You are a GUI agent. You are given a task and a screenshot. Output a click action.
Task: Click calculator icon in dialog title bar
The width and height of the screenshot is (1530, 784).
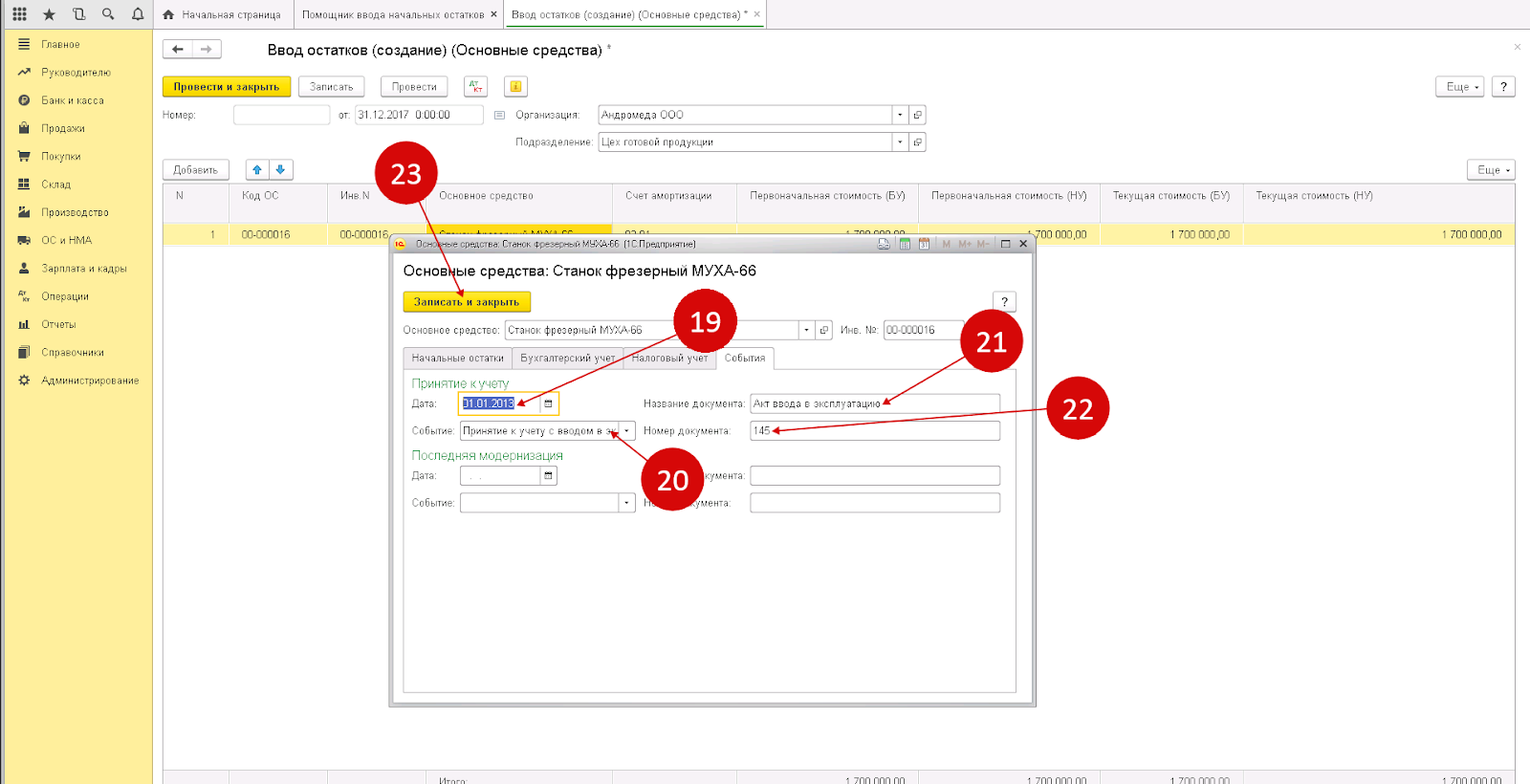pyautogui.click(x=905, y=244)
